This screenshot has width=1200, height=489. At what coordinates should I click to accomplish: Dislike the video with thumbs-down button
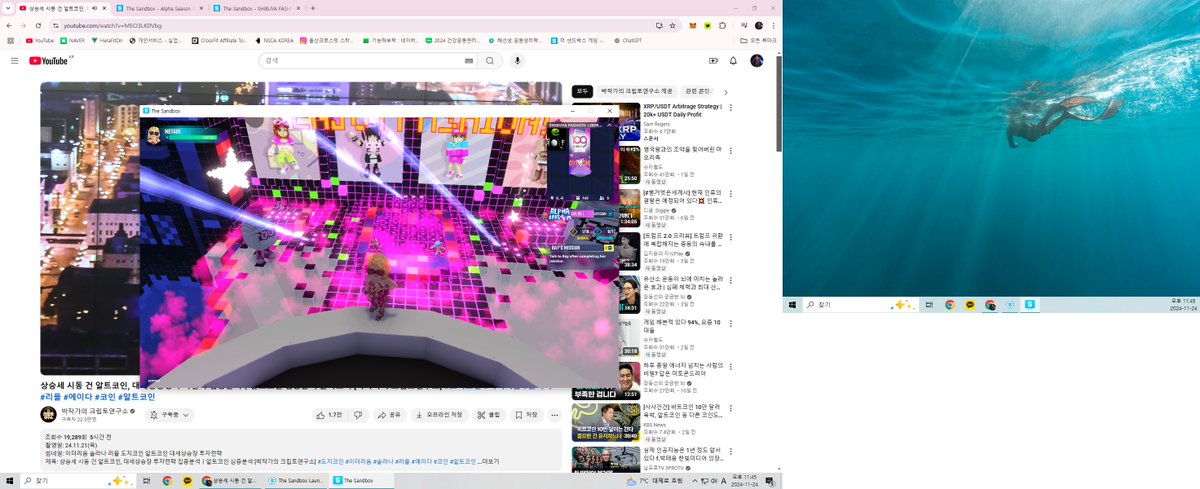(x=357, y=414)
